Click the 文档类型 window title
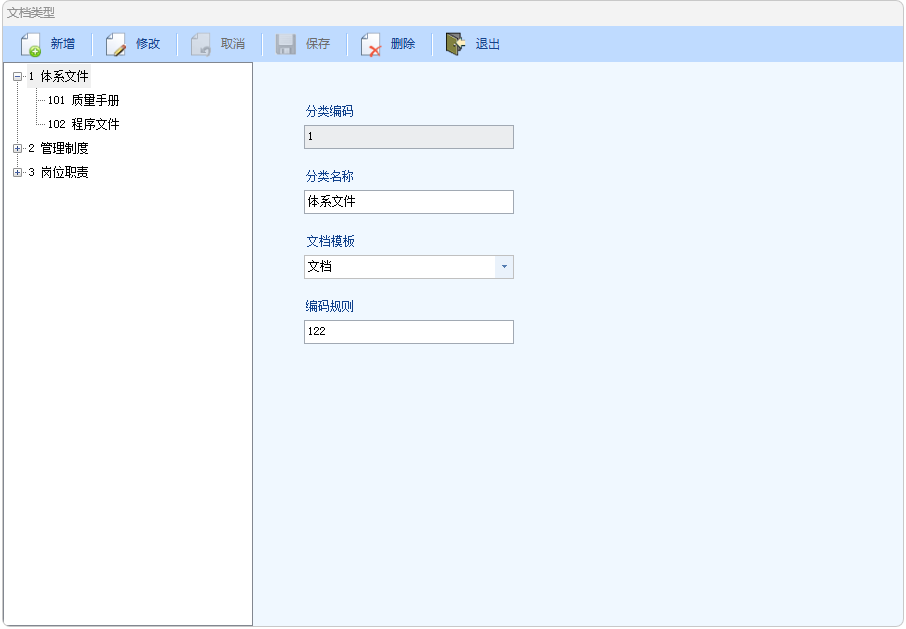 31,13
